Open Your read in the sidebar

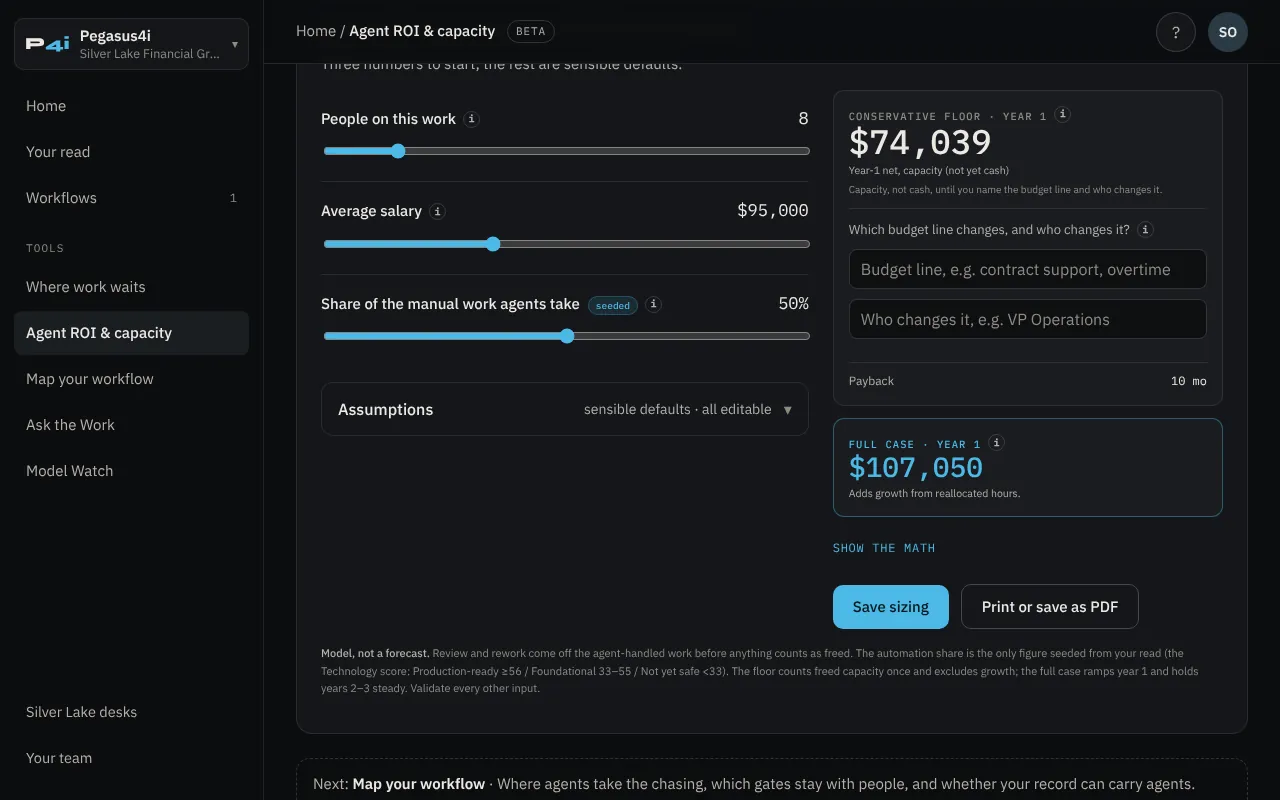131,152
